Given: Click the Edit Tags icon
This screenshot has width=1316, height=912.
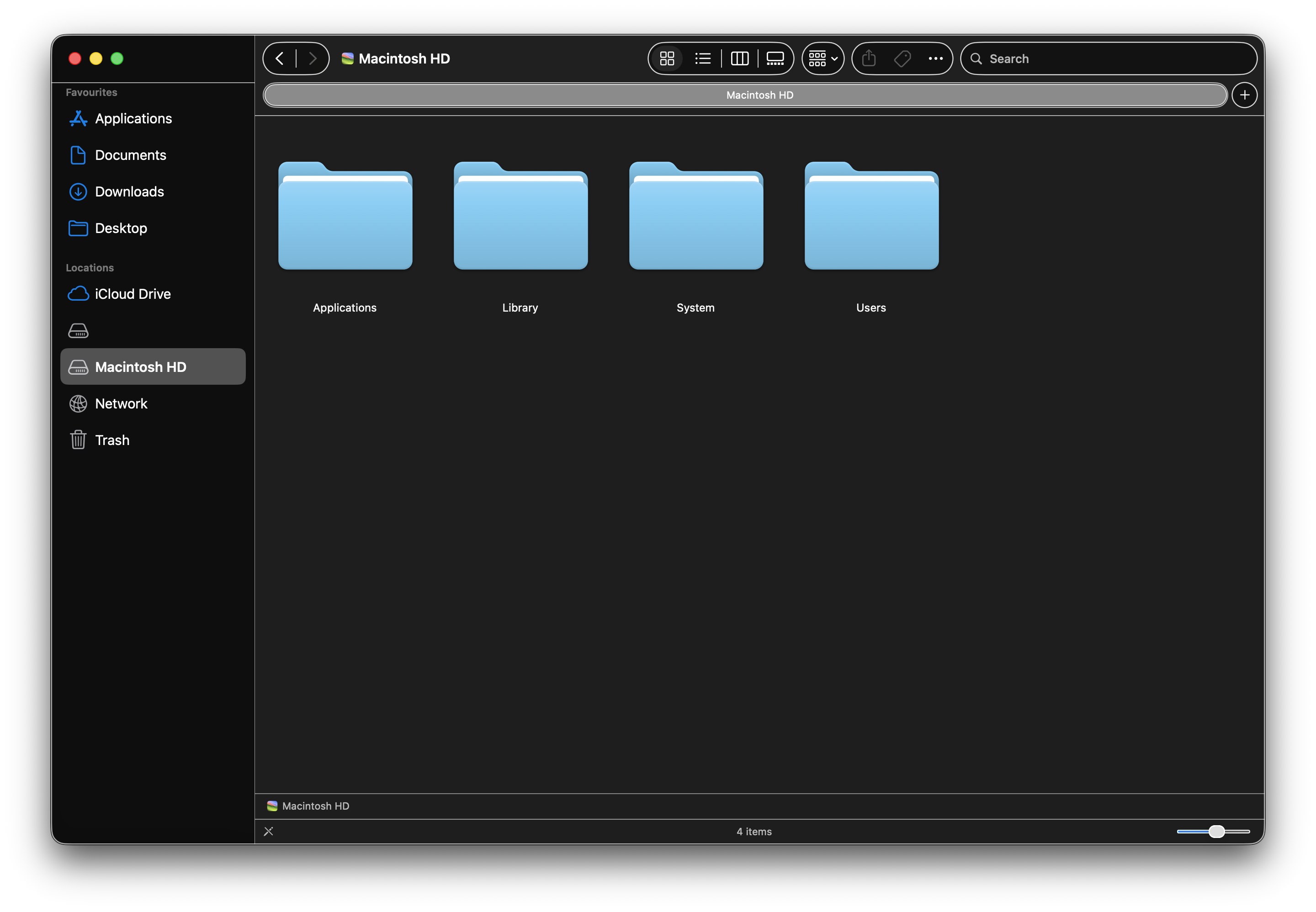Looking at the screenshot, I should point(902,58).
